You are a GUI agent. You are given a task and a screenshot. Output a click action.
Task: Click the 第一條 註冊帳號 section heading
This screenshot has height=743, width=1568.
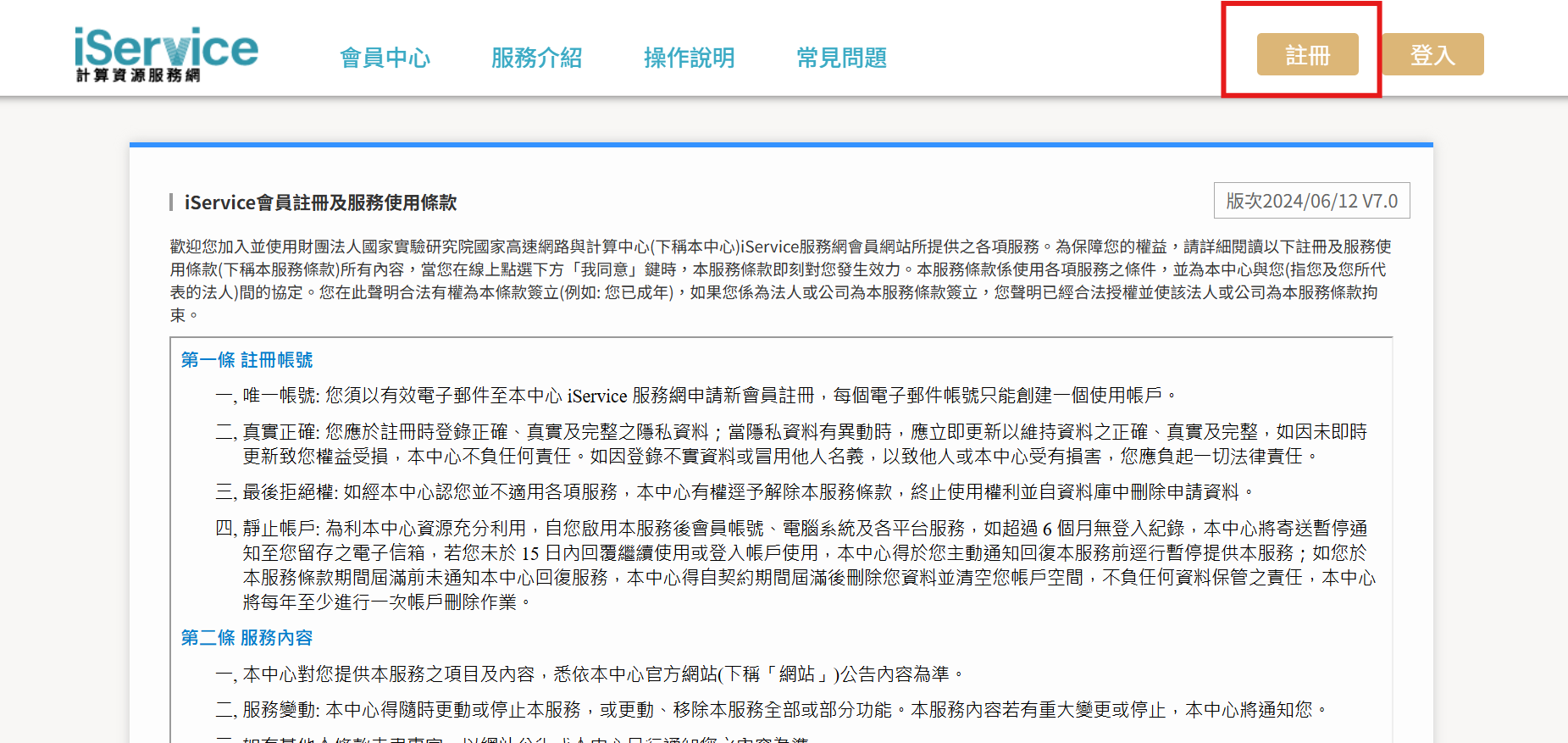tap(247, 360)
